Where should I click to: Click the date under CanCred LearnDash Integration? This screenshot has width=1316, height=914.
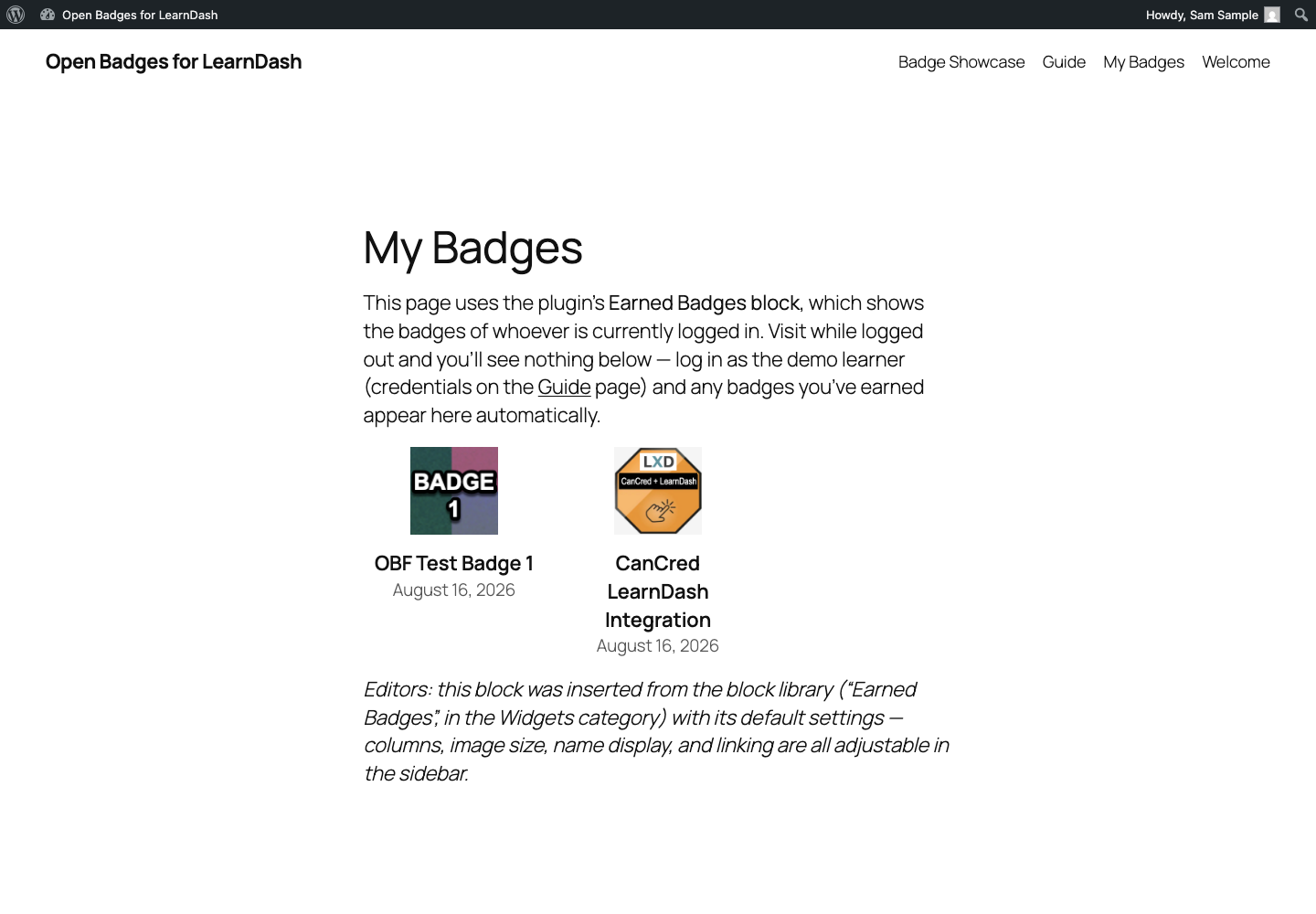pyautogui.click(x=658, y=646)
